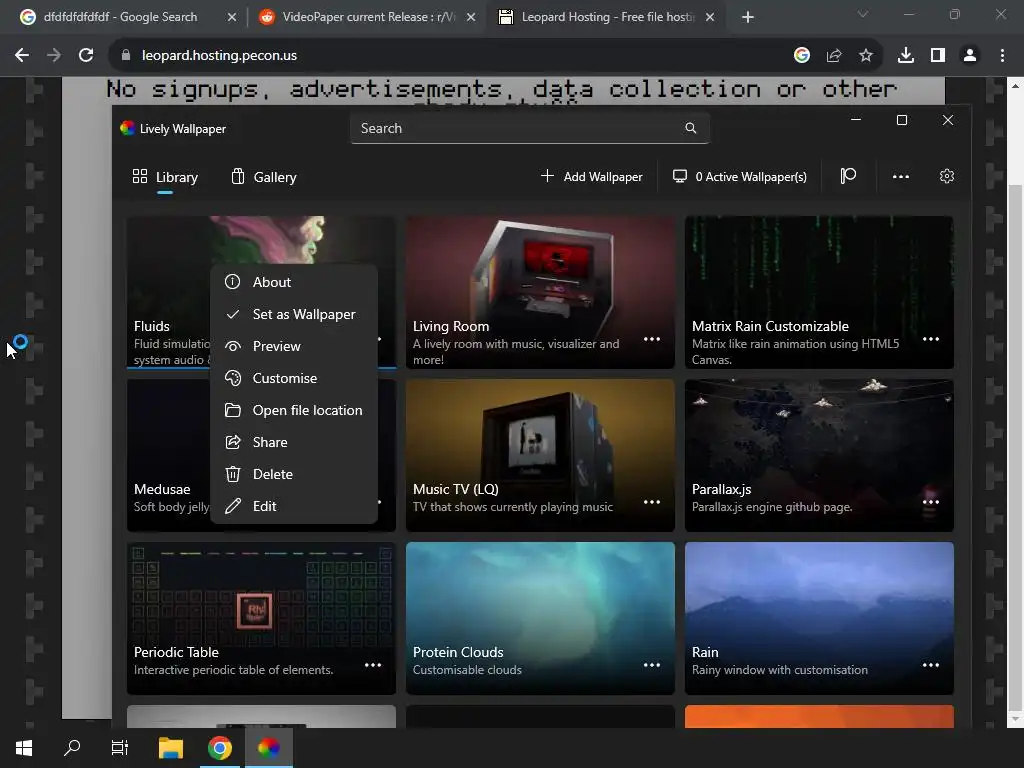Switch to the Gallery tab

264,177
